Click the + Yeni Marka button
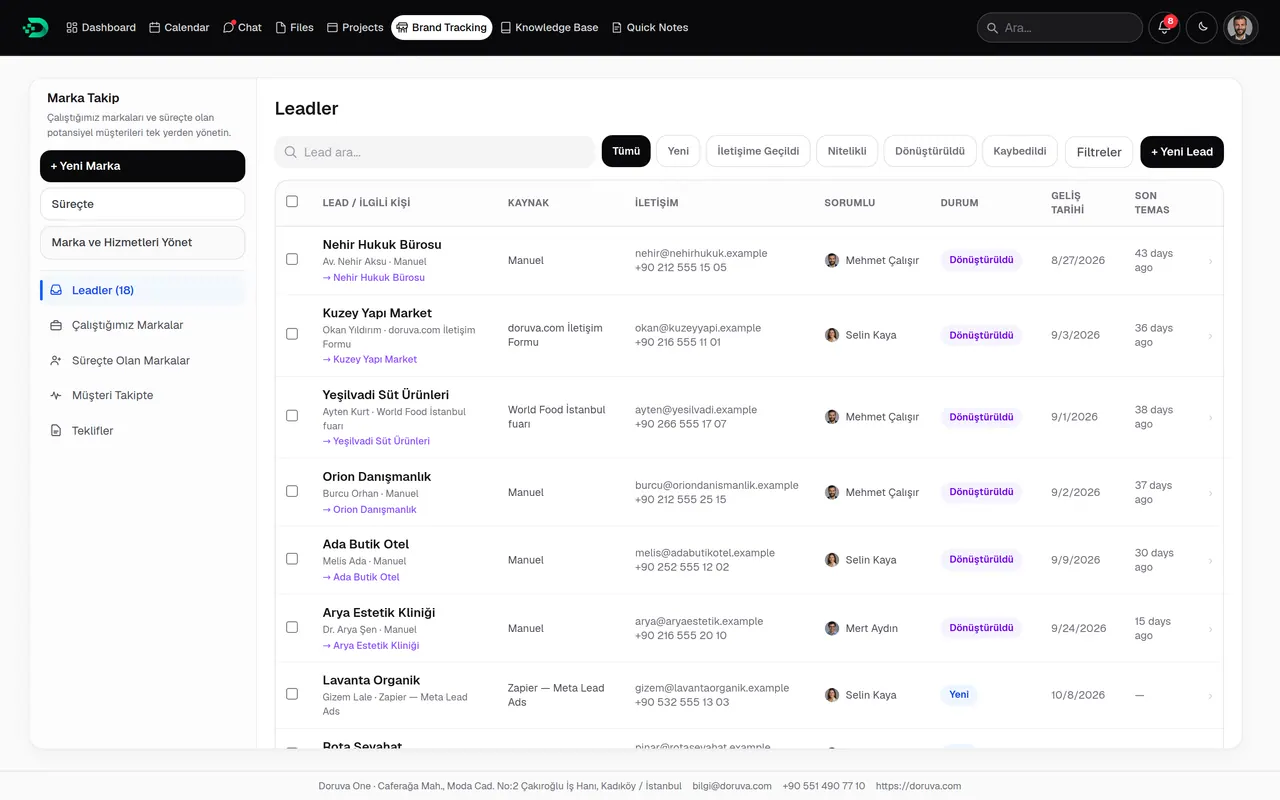Viewport: 1280px width, 800px height. (142, 166)
